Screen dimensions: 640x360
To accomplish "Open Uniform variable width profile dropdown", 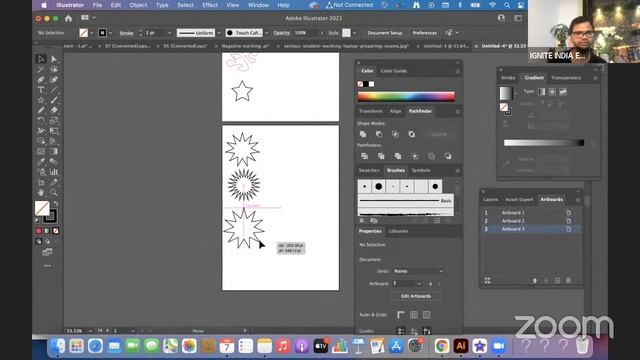I will (x=219, y=33).
